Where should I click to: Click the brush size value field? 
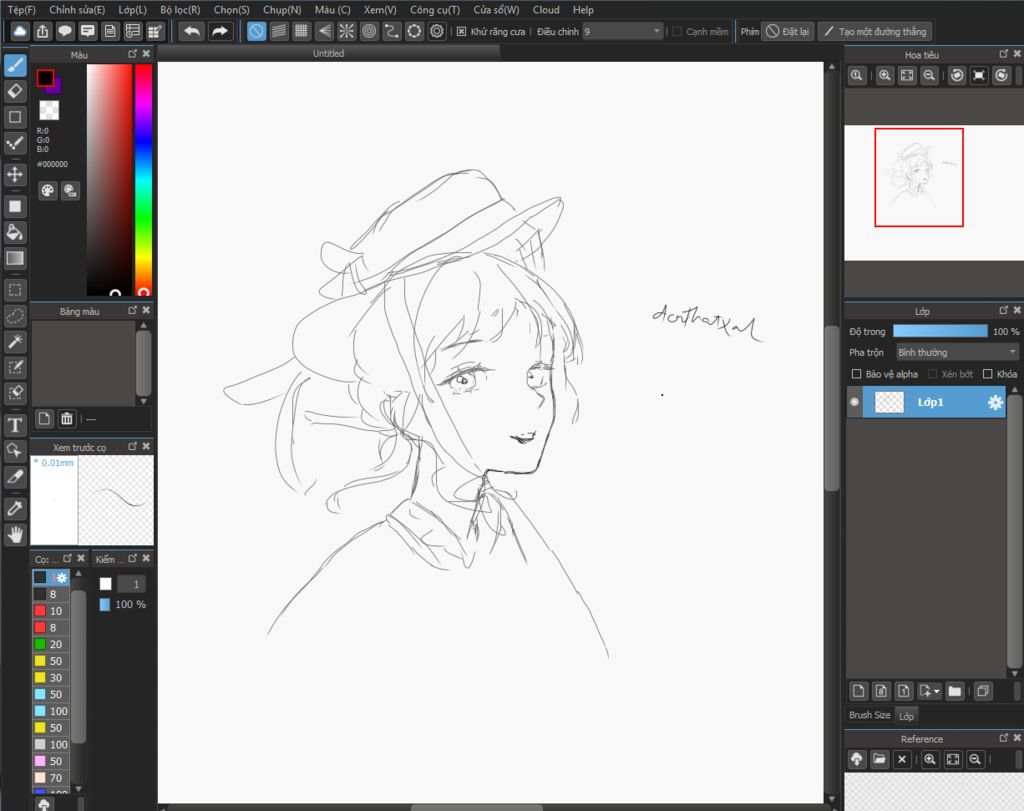tap(131, 584)
